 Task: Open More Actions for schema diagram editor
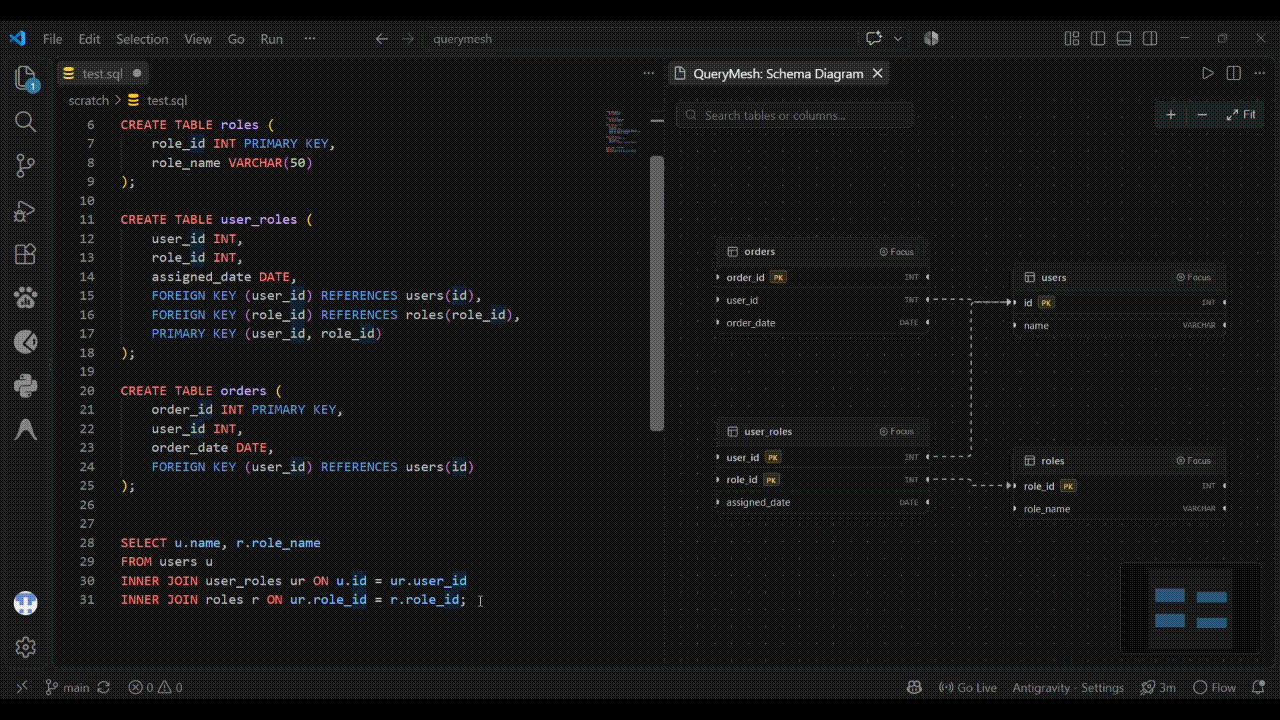point(1260,73)
